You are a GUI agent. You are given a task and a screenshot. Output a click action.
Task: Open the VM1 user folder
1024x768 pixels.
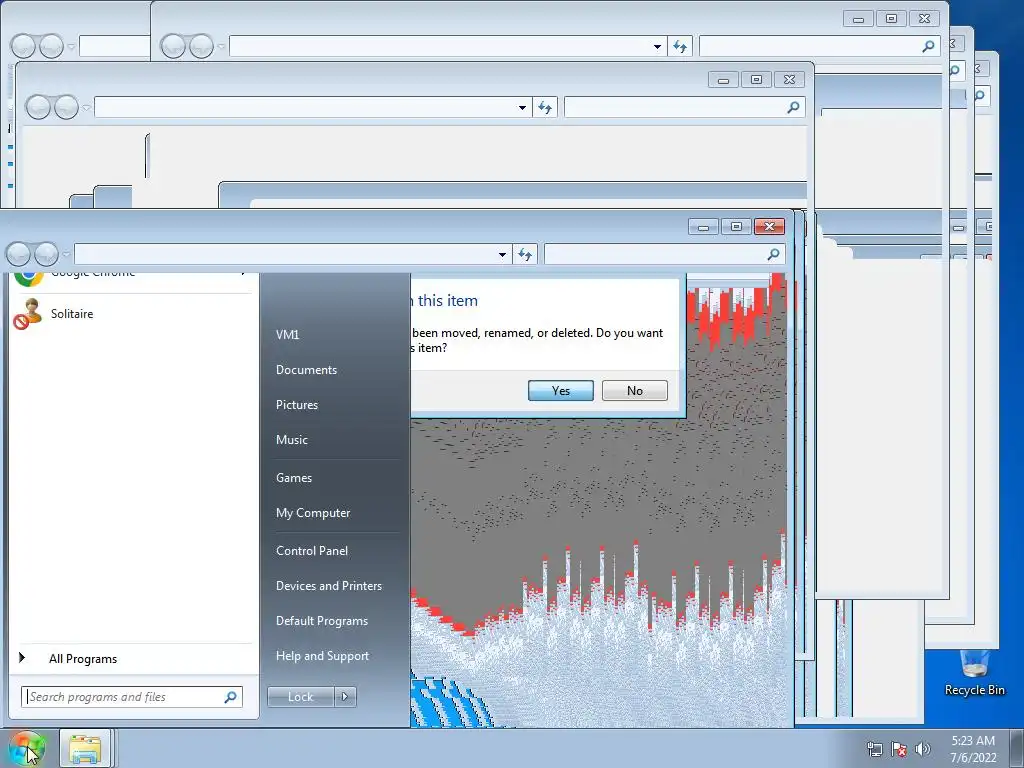coord(287,334)
